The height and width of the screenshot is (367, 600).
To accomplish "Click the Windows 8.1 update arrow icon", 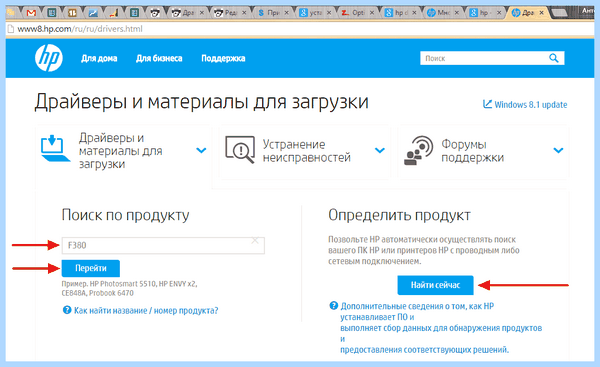I will click(x=487, y=104).
